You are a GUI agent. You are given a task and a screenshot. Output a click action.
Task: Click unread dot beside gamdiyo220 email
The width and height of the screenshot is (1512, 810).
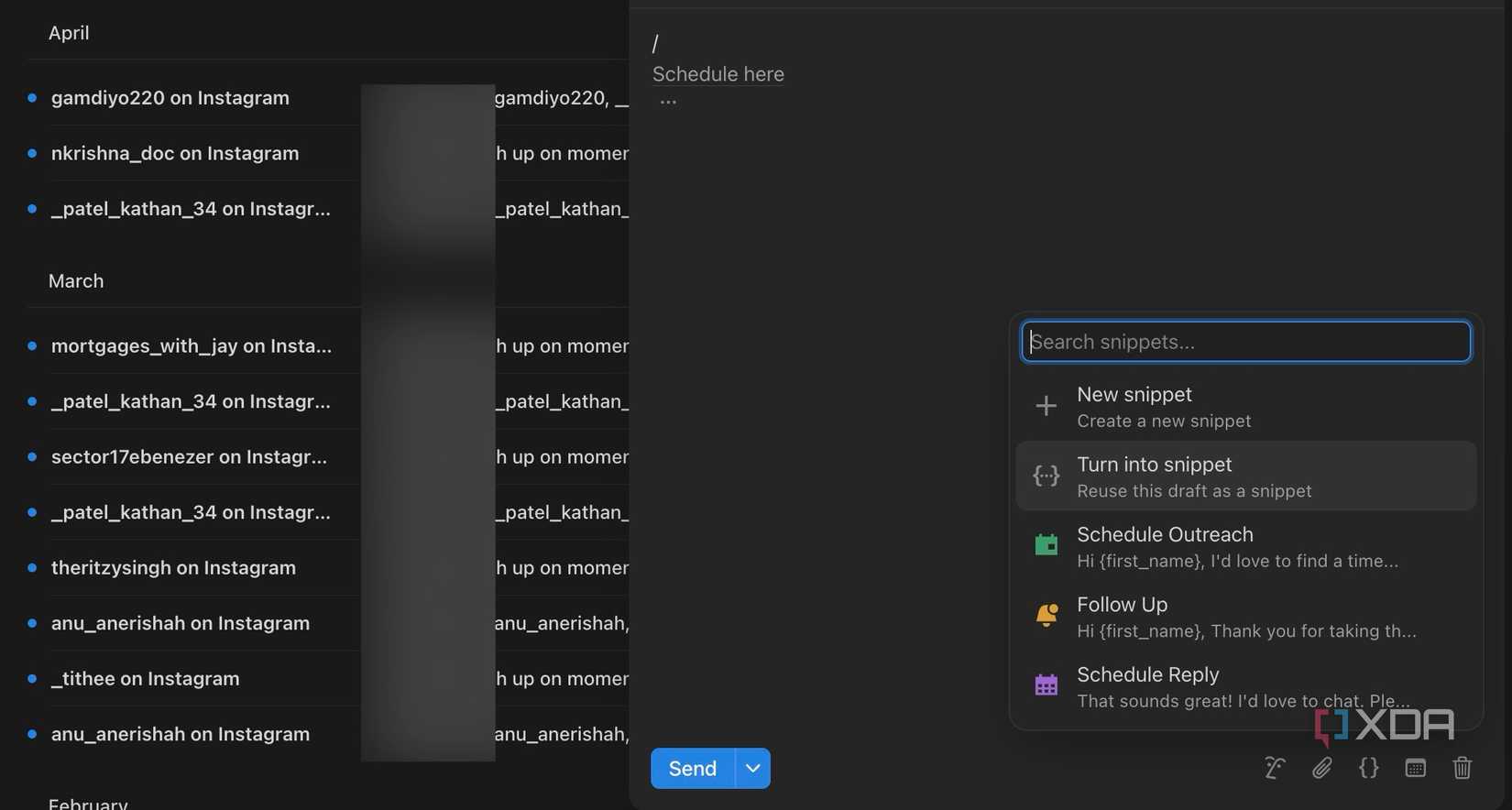click(x=32, y=98)
